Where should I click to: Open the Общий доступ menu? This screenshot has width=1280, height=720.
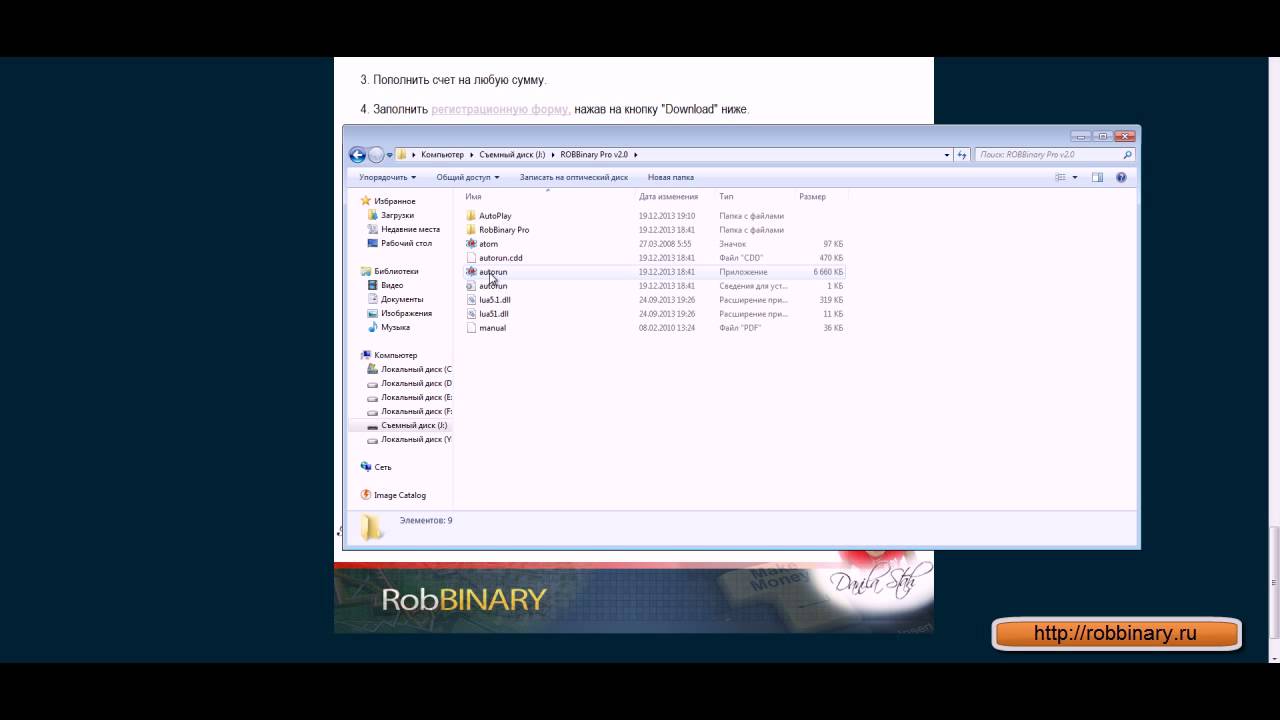(468, 177)
